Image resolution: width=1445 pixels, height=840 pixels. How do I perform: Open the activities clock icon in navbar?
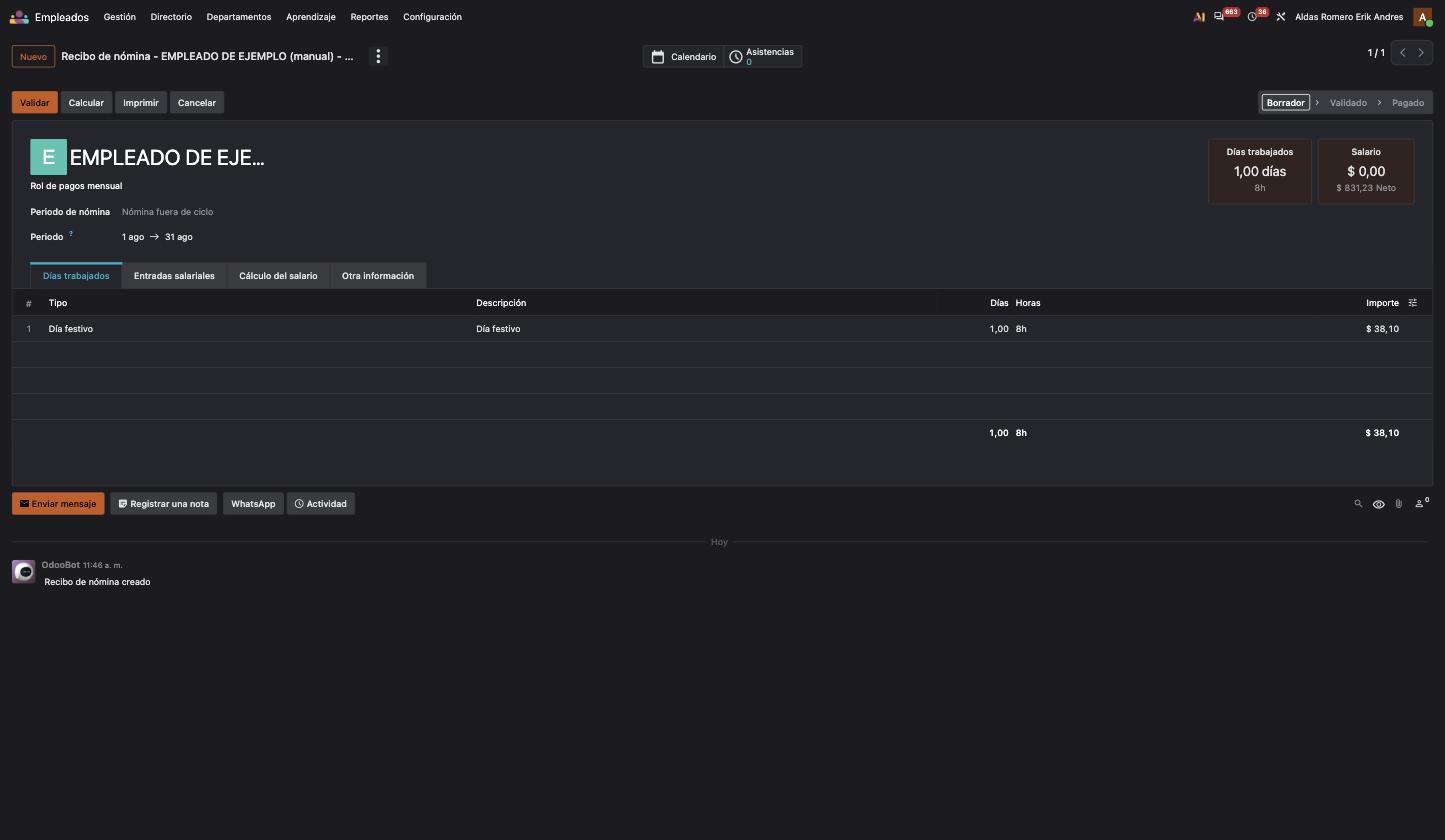click(1252, 17)
